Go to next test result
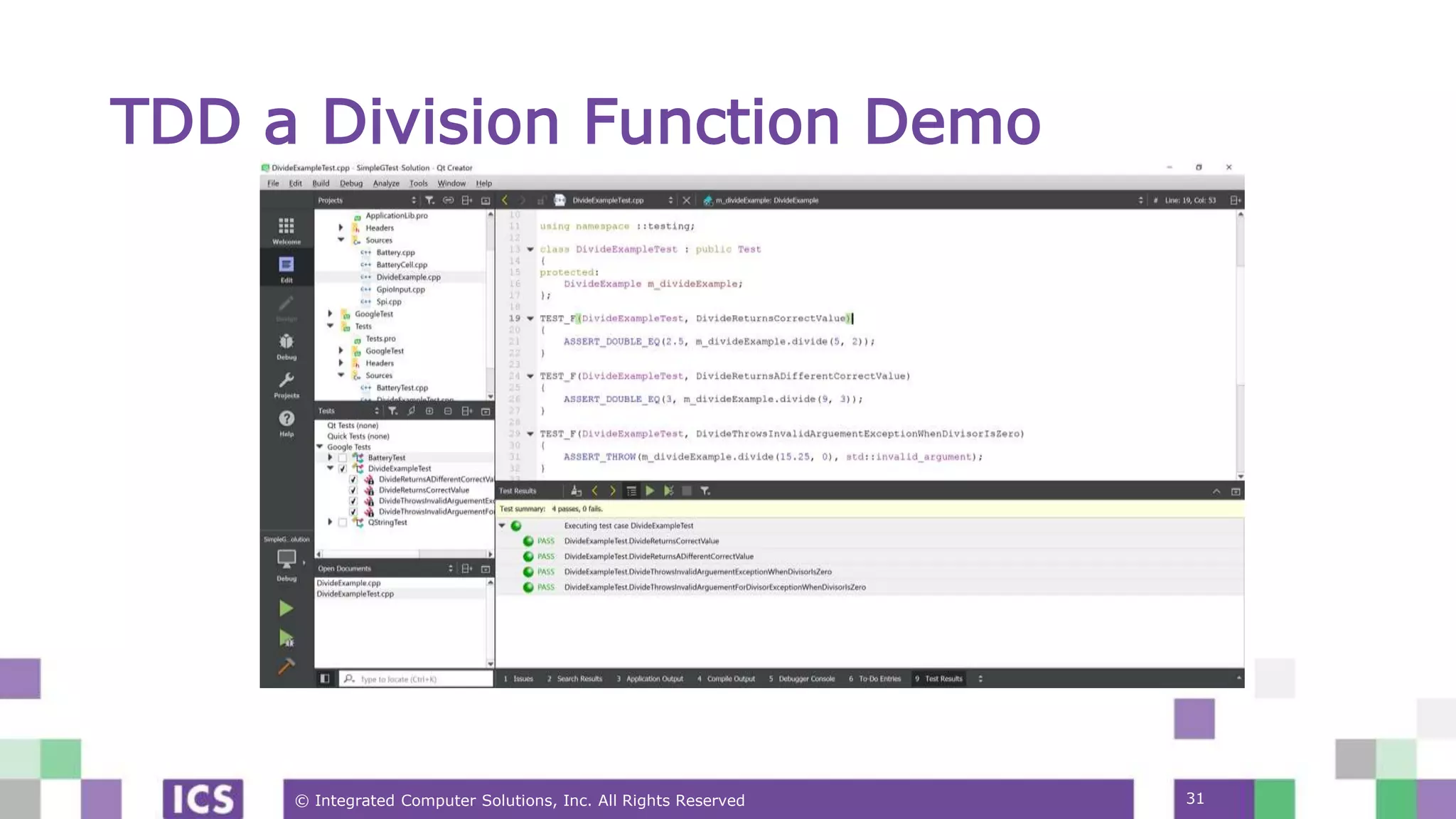The image size is (1456, 819). click(613, 491)
